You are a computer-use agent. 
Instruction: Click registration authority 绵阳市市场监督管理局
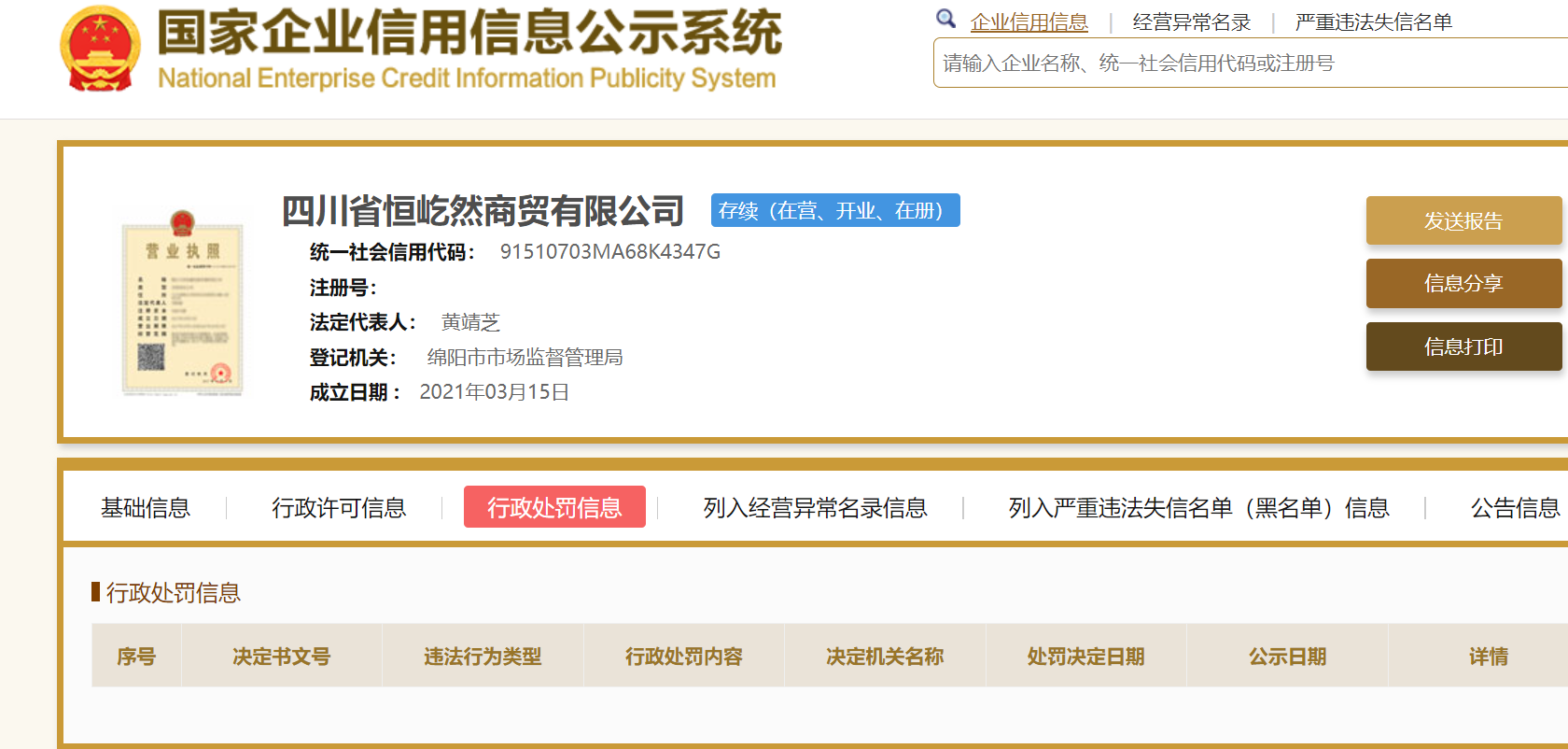click(x=525, y=357)
